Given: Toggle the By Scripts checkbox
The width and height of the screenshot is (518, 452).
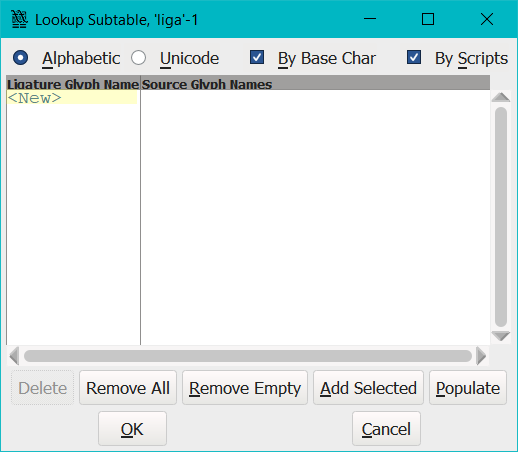Looking at the screenshot, I should coord(414,57).
